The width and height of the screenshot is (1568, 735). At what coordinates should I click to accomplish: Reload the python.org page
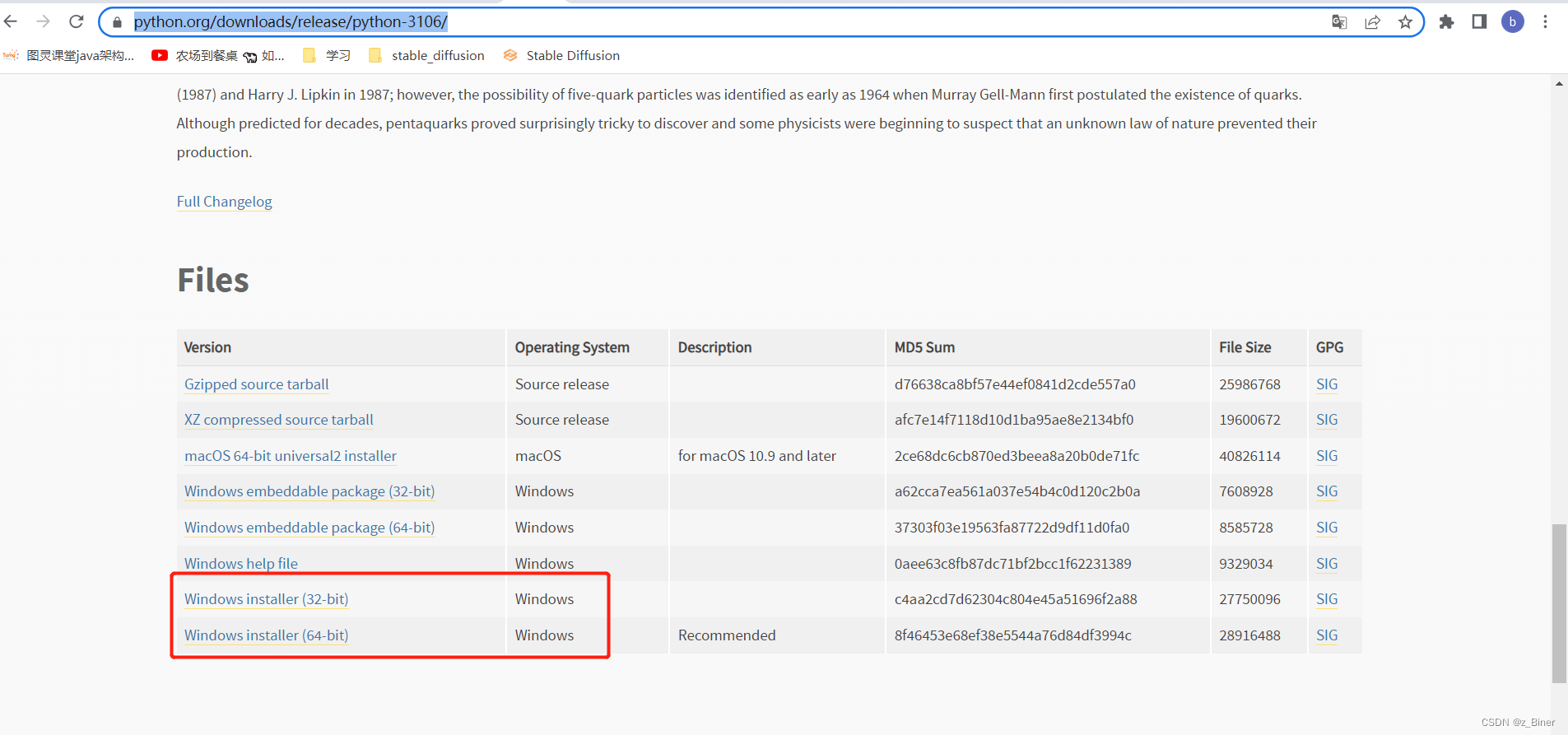[77, 21]
